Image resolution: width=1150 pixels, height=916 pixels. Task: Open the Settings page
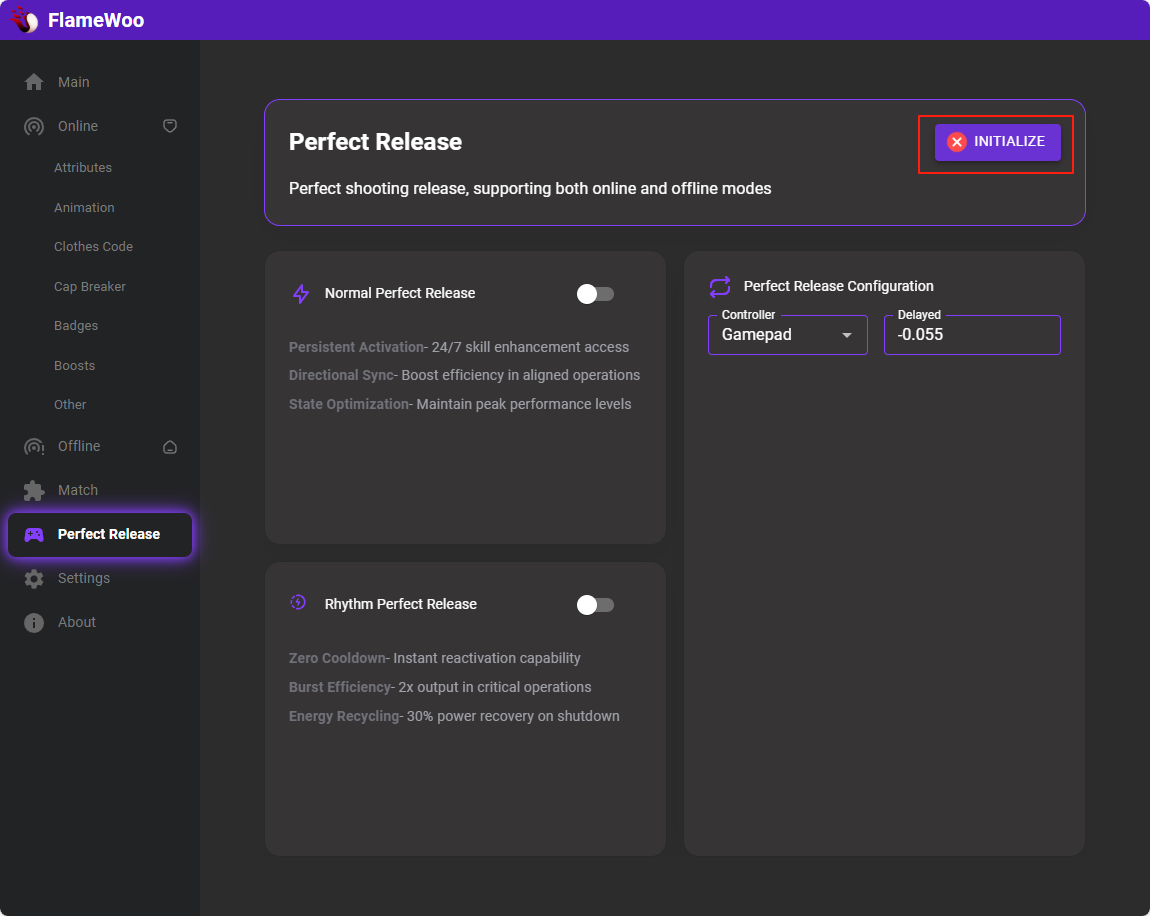point(100,579)
